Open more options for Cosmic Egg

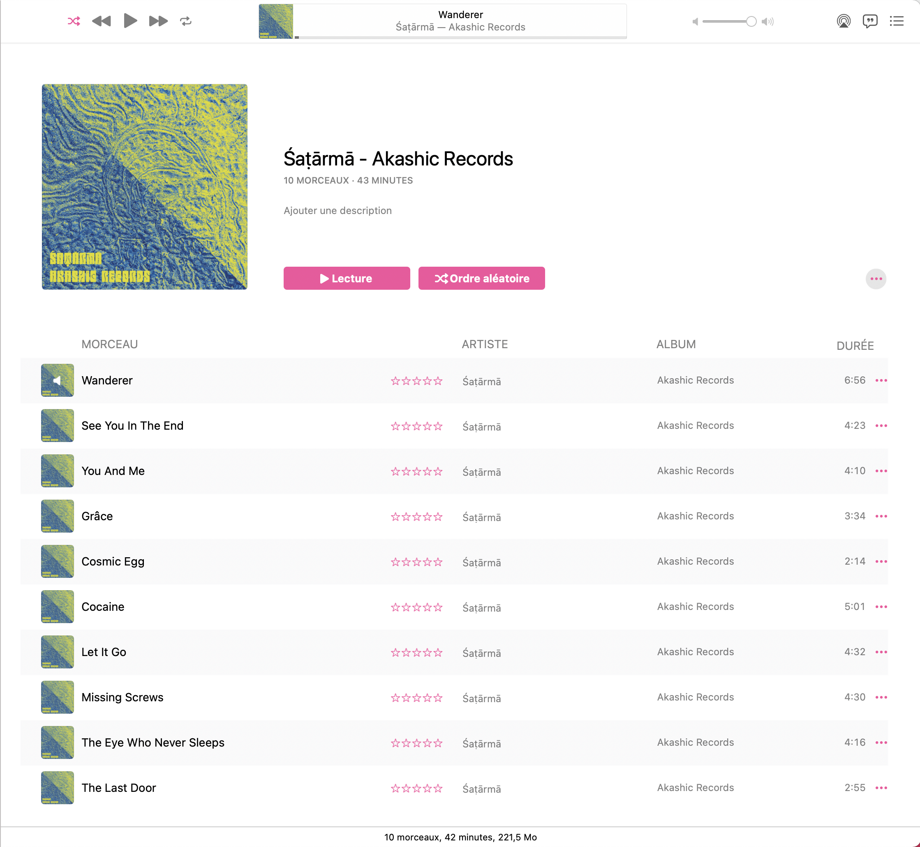(881, 562)
